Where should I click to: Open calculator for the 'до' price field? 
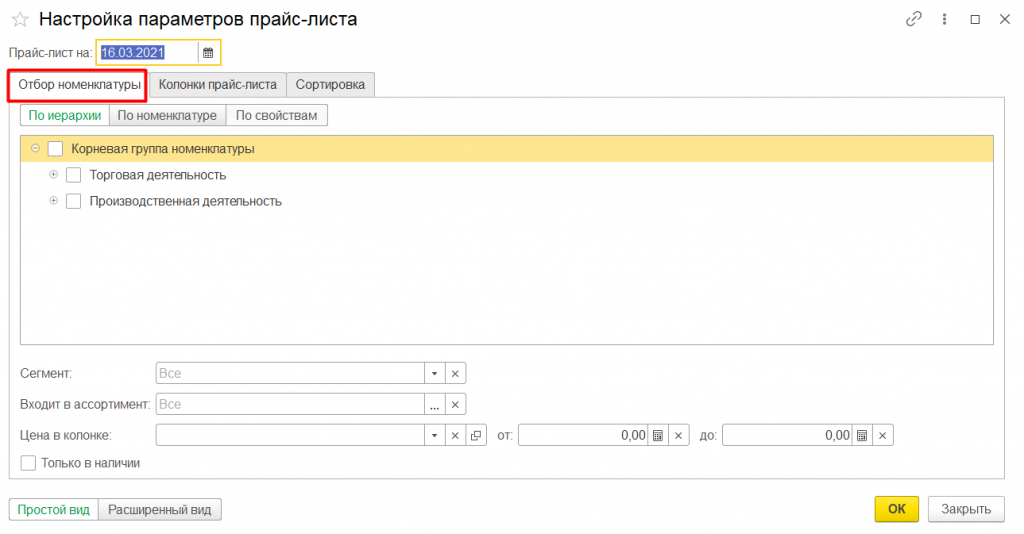(x=861, y=435)
